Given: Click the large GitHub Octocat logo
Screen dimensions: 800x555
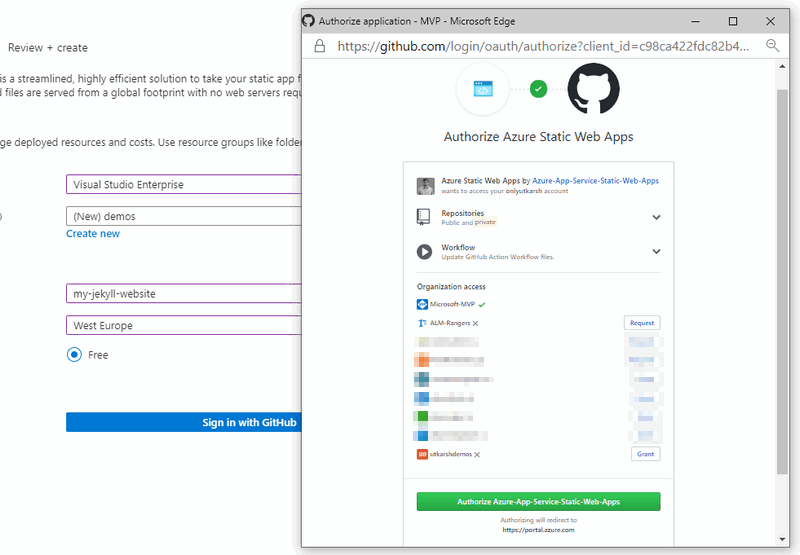Looking at the screenshot, I should (593, 89).
